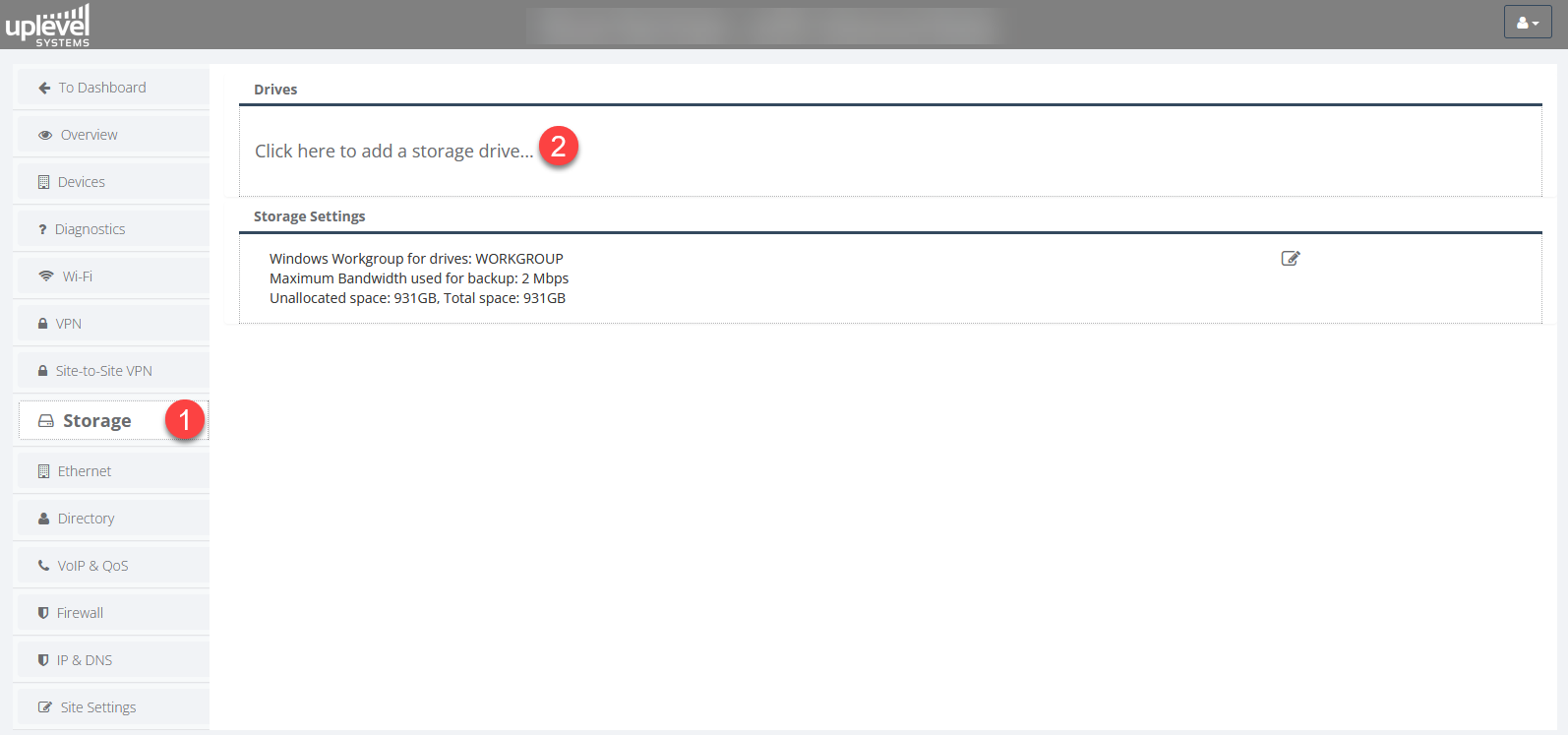Open Site Settings page
1568x735 pixels.
(x=112, y=707)
